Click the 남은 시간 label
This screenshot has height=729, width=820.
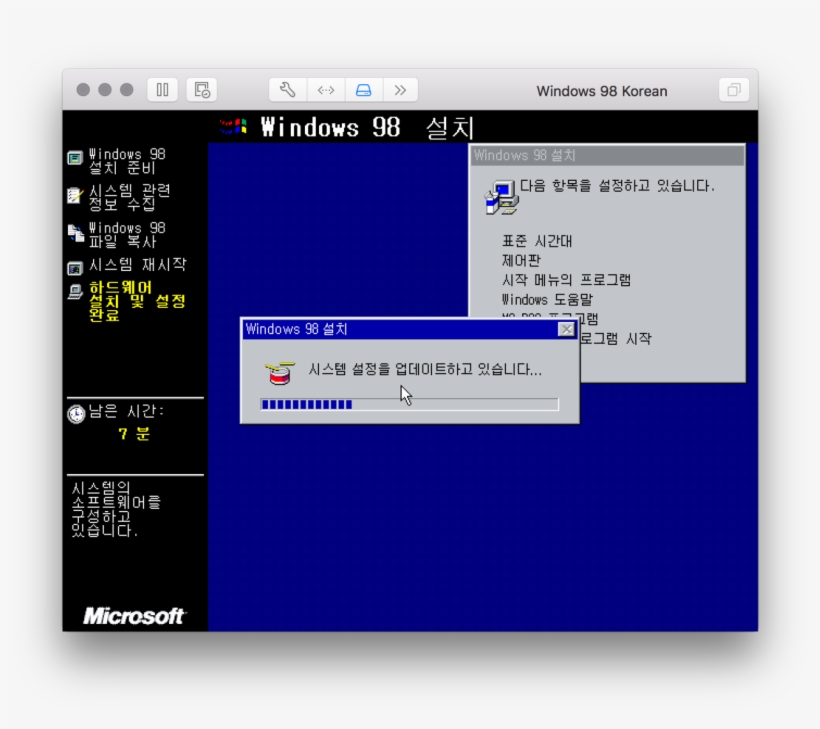click(x=127, y=412)
